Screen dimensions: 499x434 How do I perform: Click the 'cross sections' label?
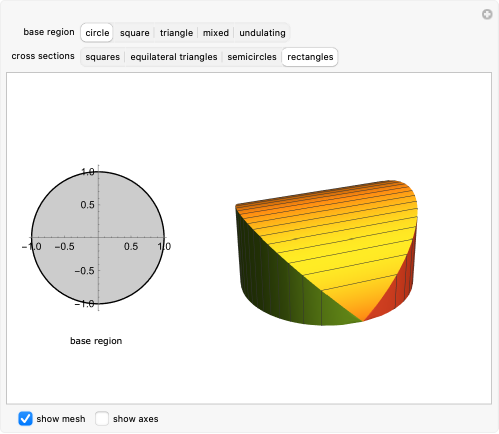click(x=43, y=56)
